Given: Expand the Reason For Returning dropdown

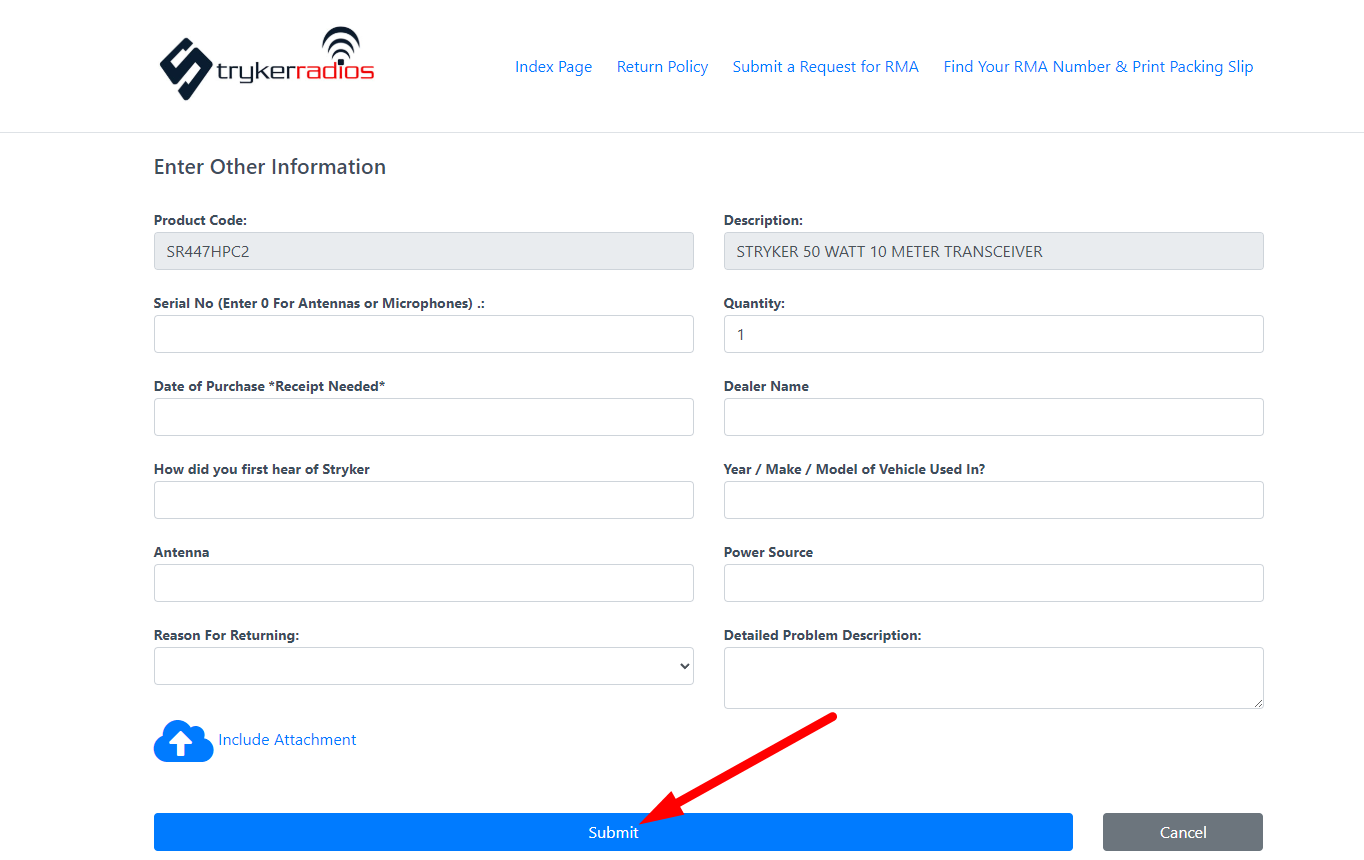Looking at the screenshot, I should coord(423,666).
